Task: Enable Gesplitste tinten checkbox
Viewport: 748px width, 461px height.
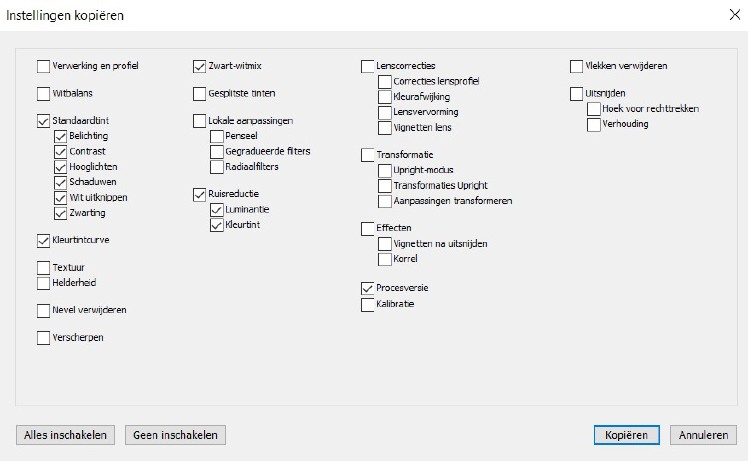Action: tap(199, 94)
